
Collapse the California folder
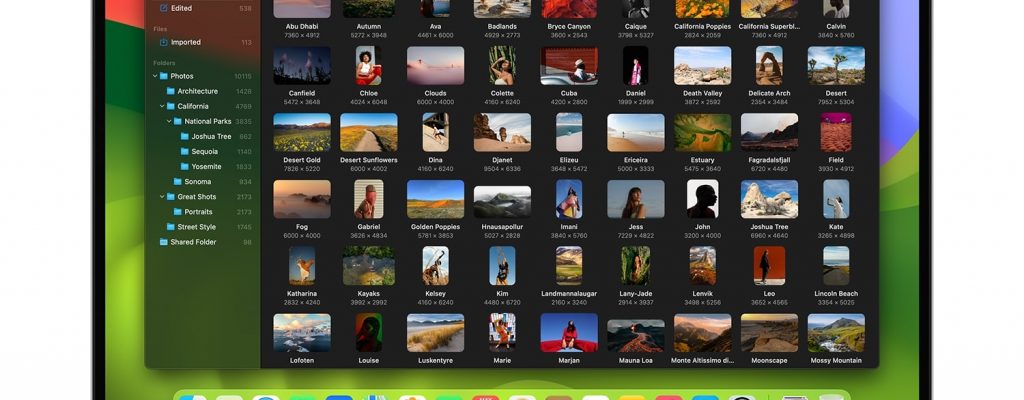click(162, 106)
